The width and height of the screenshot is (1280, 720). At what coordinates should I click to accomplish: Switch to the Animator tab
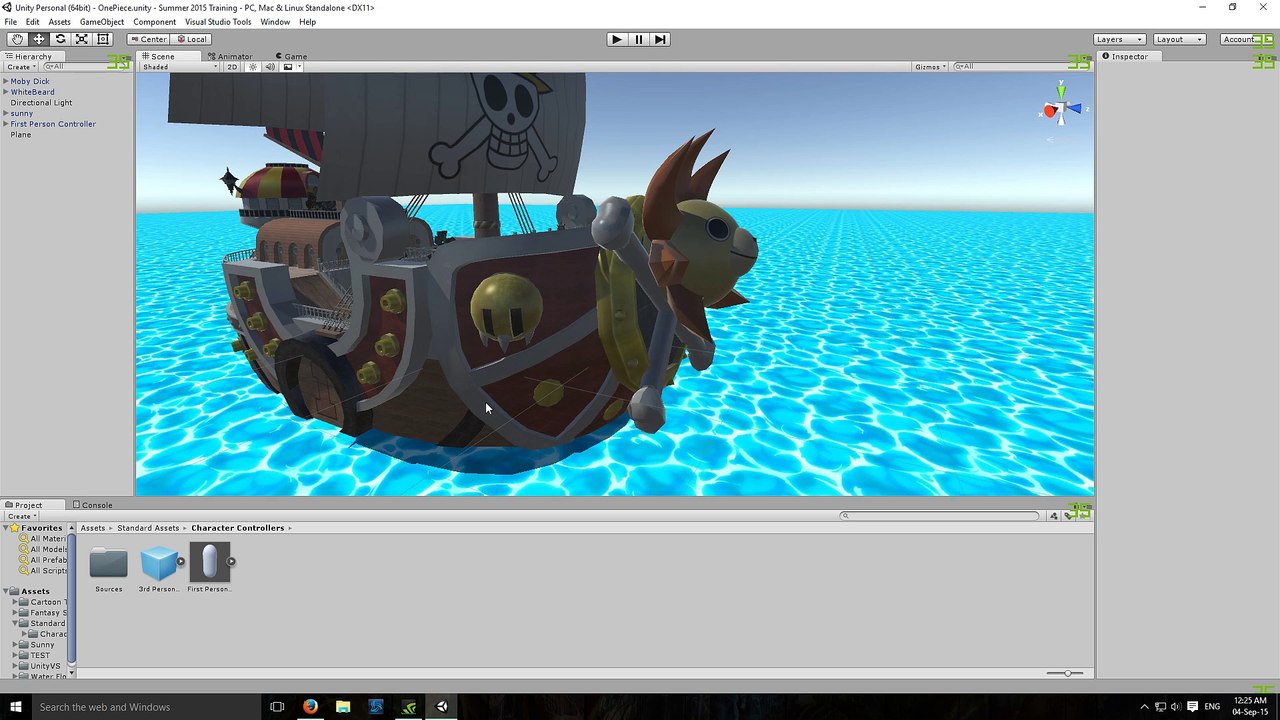click(230, 56)
